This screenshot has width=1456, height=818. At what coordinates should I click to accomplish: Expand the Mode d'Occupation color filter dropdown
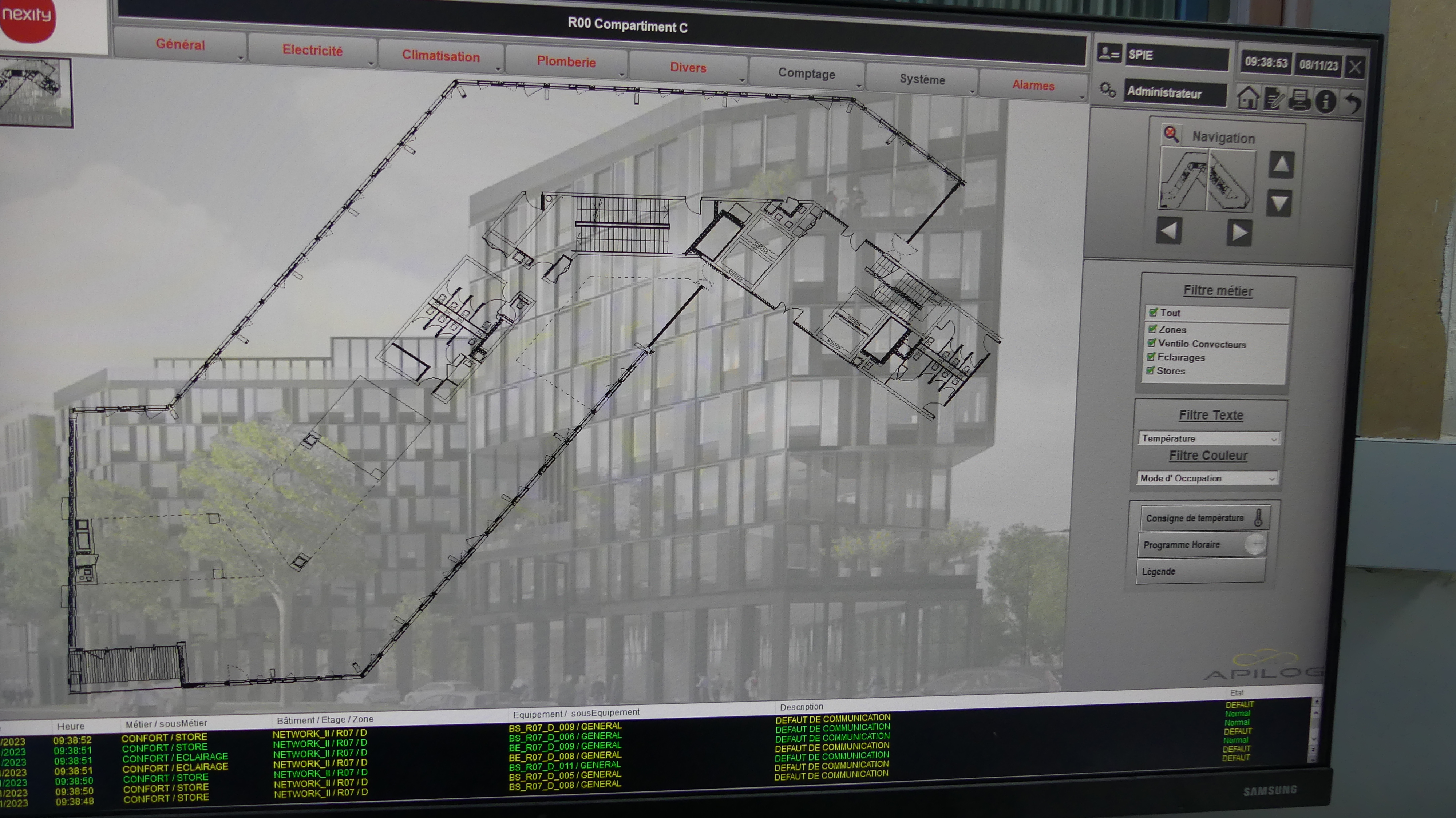point(1207,478)
